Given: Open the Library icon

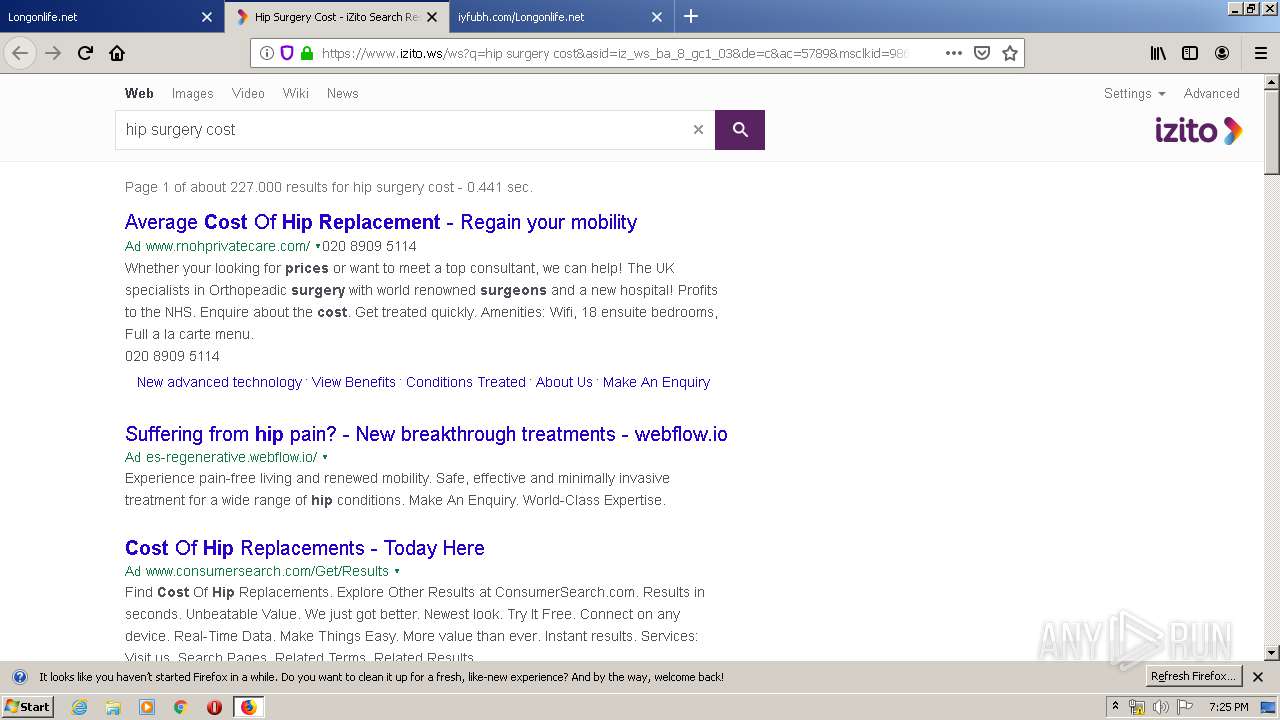Looking at the screenshot, I should [x=1158, y=53].
